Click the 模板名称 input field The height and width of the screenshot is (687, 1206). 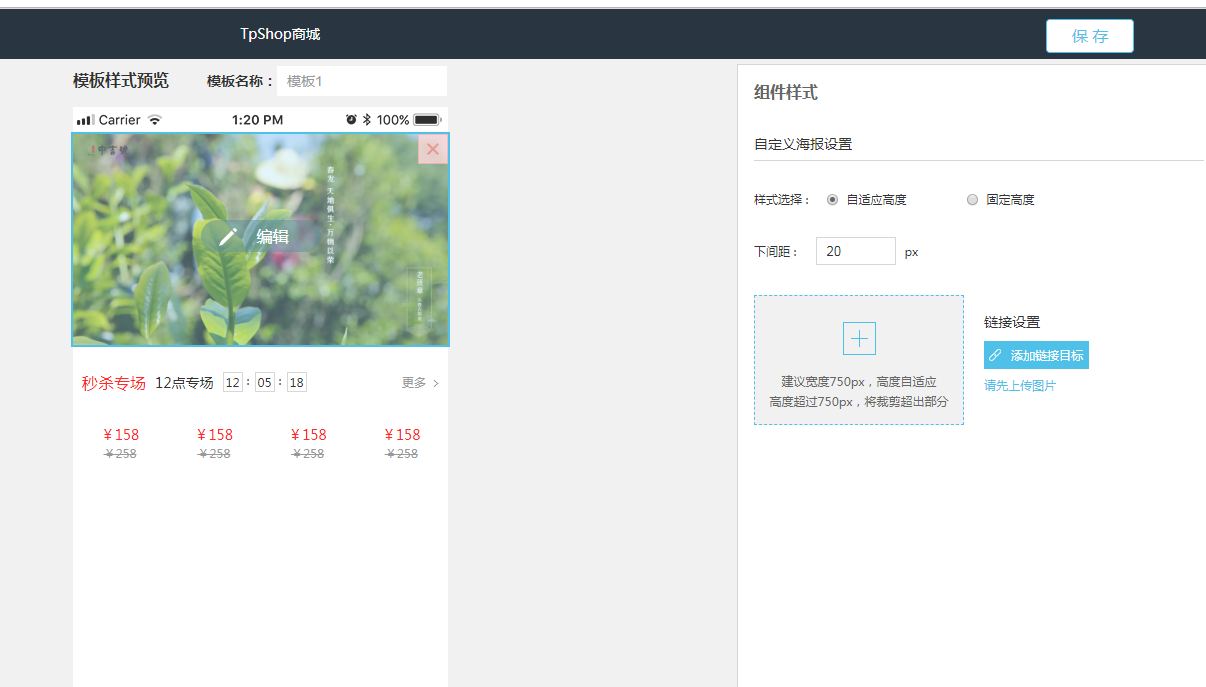click(x=361, y=81)
